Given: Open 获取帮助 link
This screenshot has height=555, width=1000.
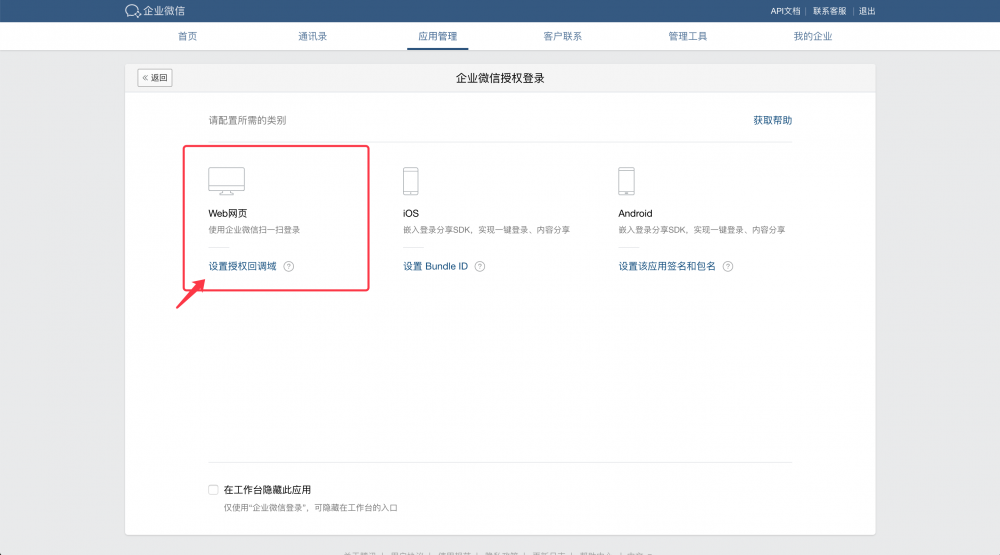Looking at the screenshot, I should (772, 121).
